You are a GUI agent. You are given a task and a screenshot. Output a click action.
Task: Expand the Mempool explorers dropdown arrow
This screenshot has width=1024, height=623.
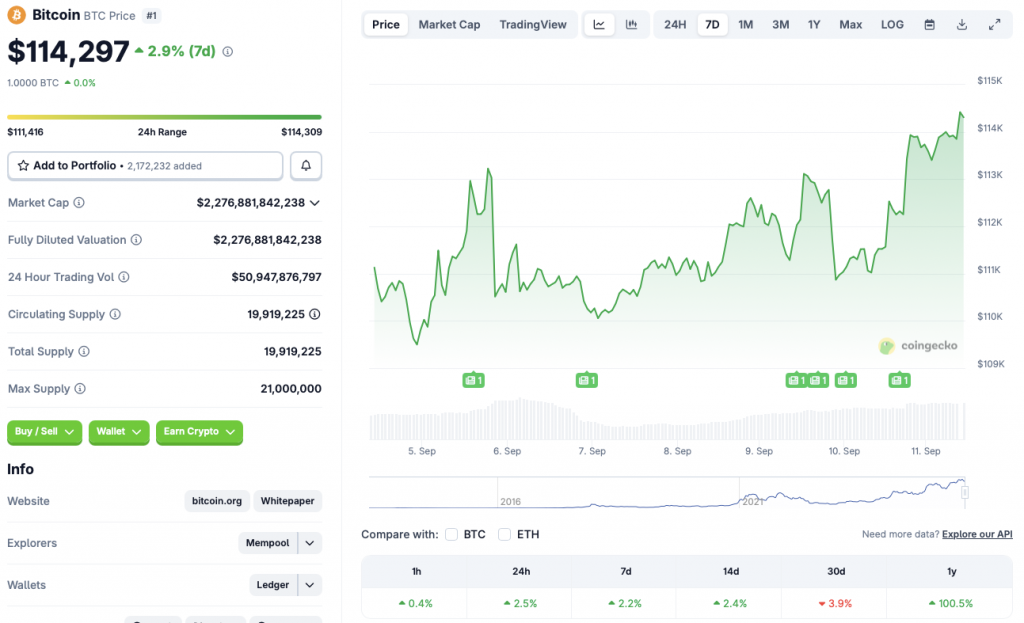[x=310, y=543]
